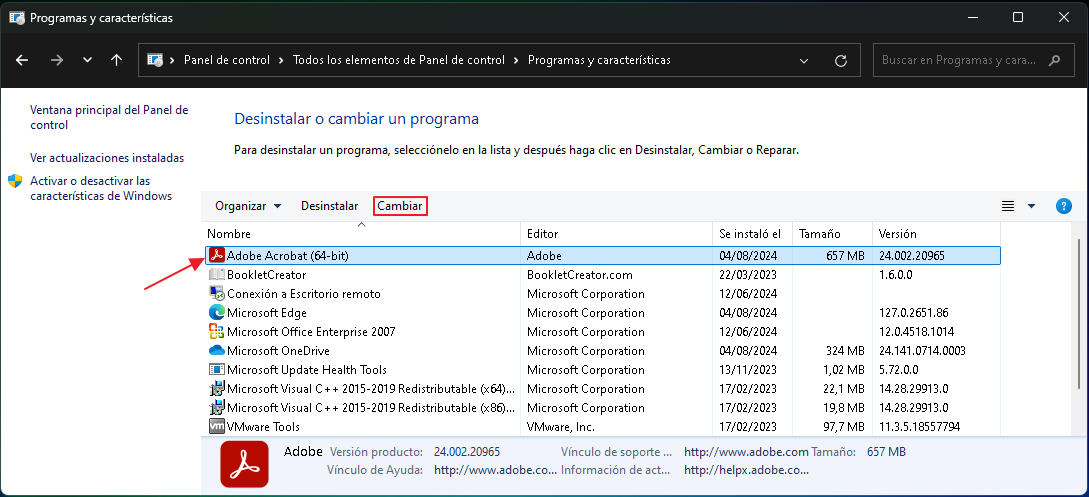
Task: Click the Control Panel icon in address bar
Action: click(x=155, y=60)
